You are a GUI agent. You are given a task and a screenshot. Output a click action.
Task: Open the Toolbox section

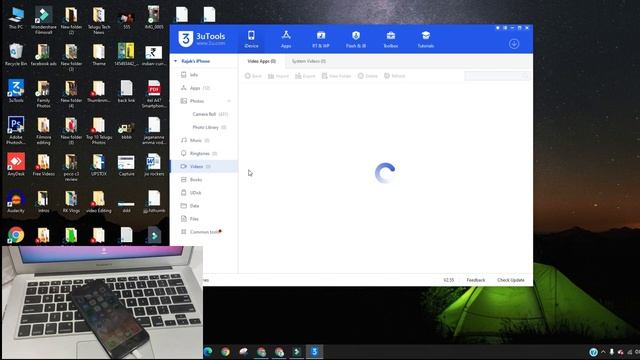pos(391,40)
